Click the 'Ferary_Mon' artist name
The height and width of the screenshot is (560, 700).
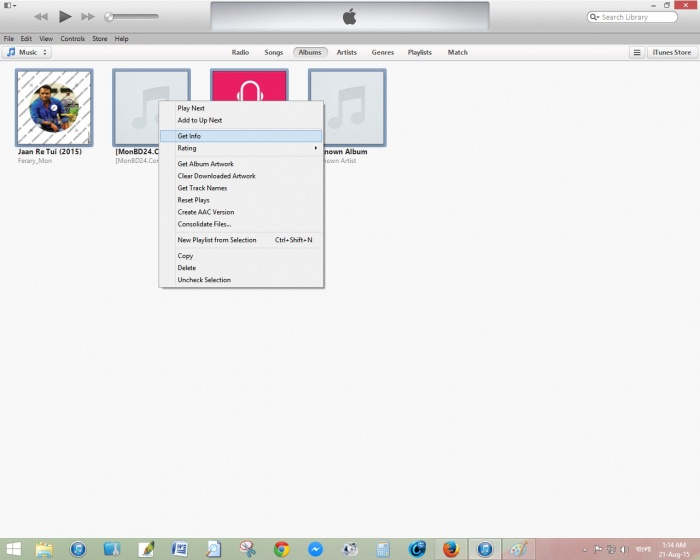[35, 161]
